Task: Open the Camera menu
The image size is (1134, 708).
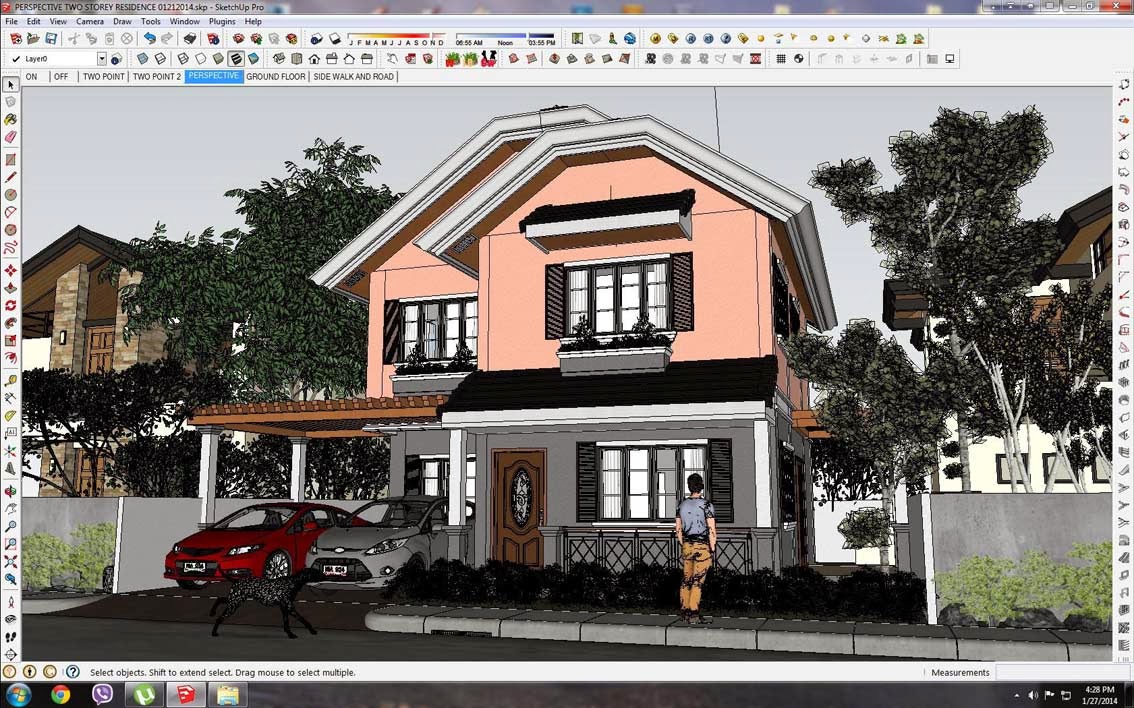Action: pos(89,21)
